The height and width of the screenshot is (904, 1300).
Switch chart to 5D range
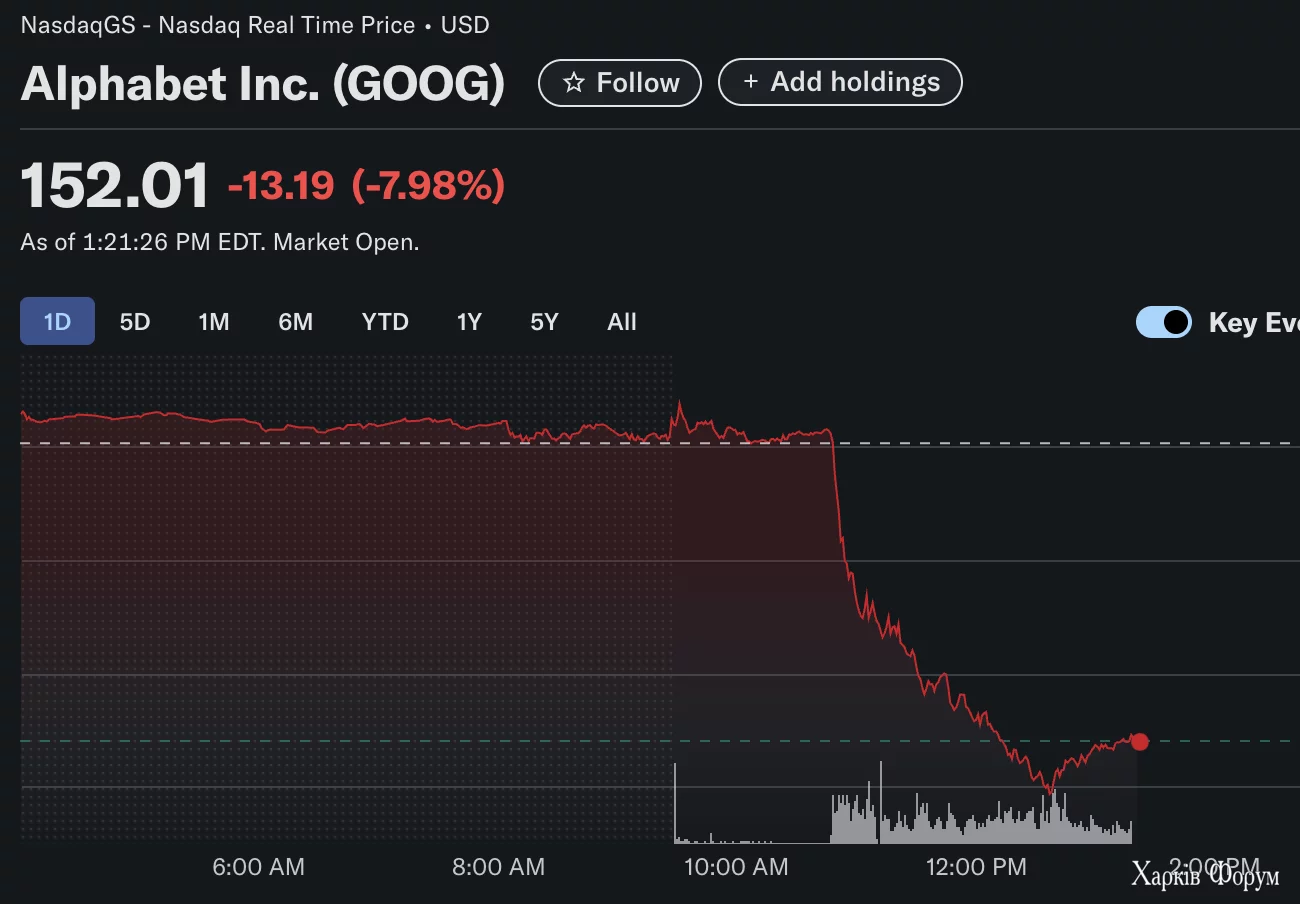tap(134, 322)
